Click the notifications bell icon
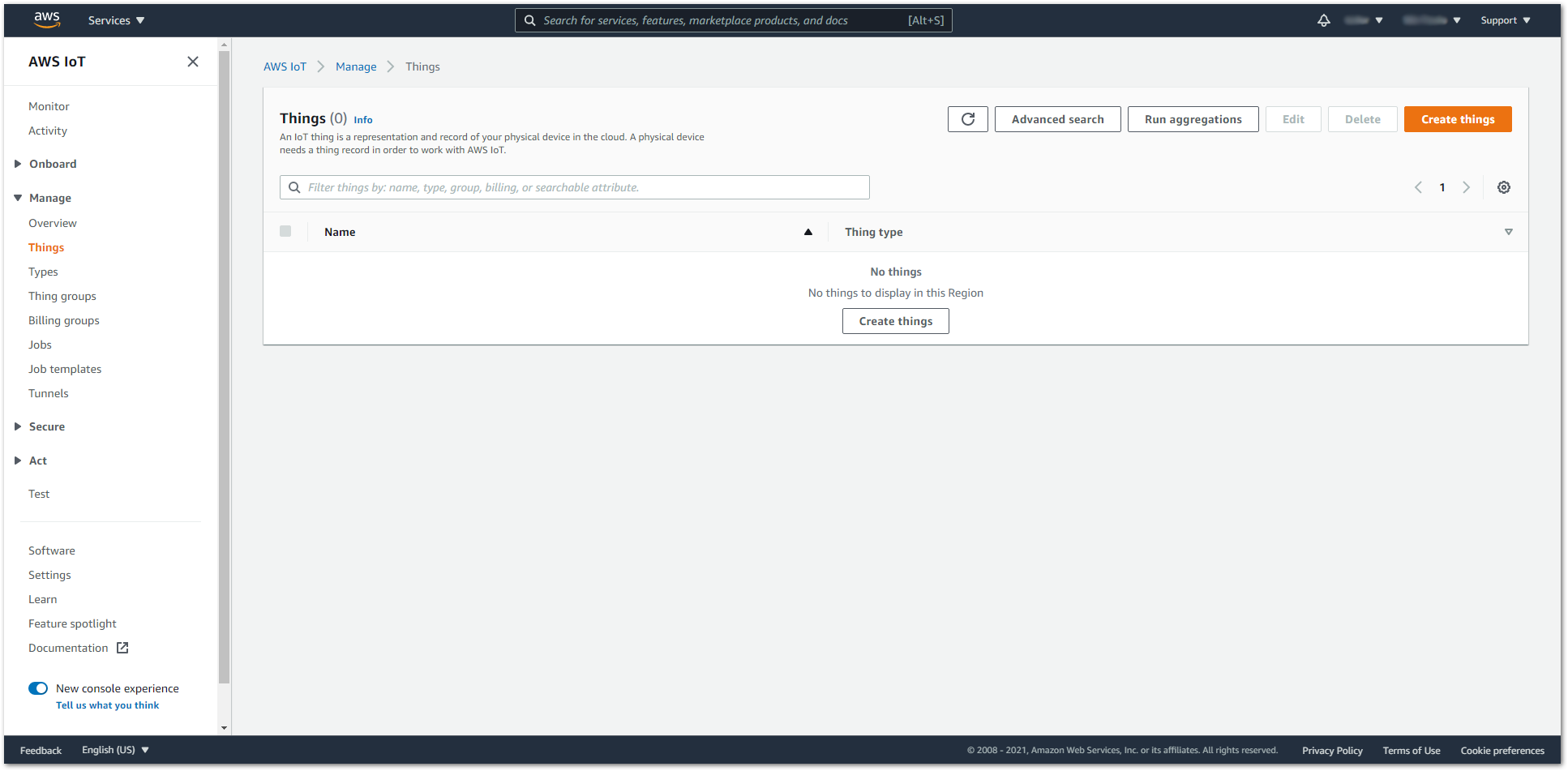 click(1323, 20)
